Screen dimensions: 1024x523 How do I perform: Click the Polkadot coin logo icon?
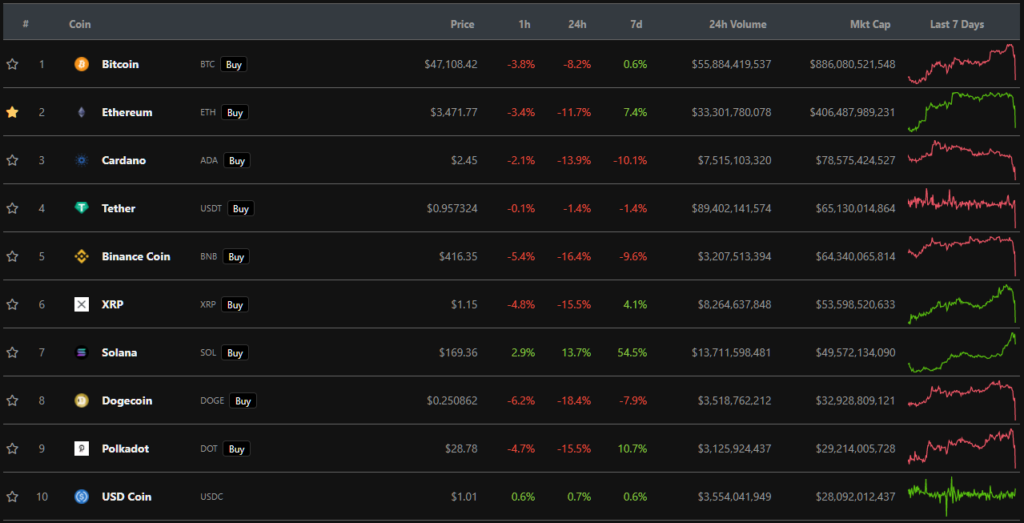81,448
